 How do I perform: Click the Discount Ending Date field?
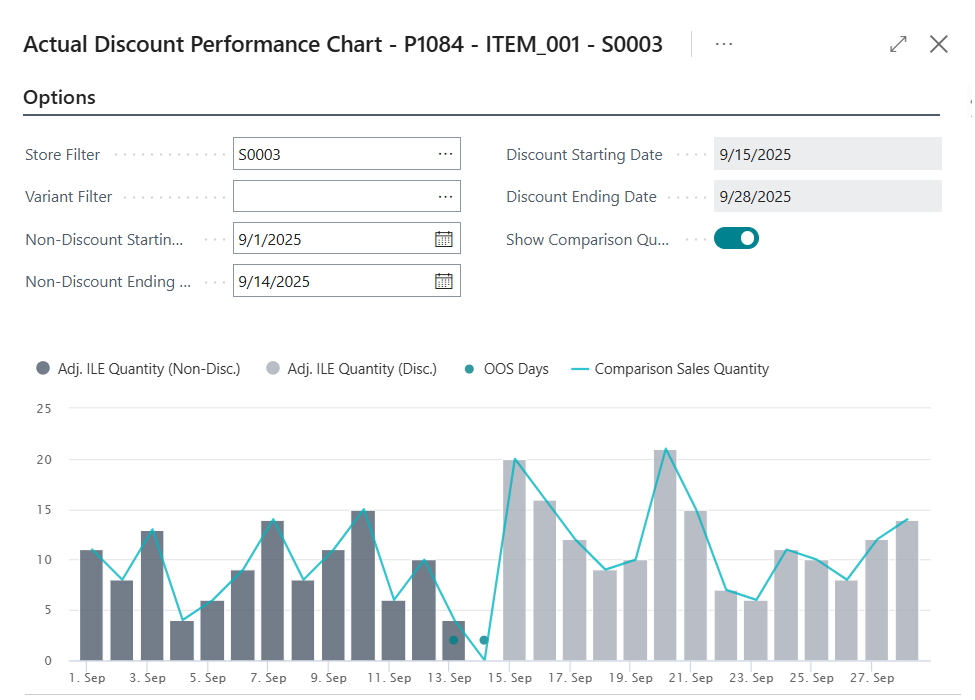pos(827,197)
